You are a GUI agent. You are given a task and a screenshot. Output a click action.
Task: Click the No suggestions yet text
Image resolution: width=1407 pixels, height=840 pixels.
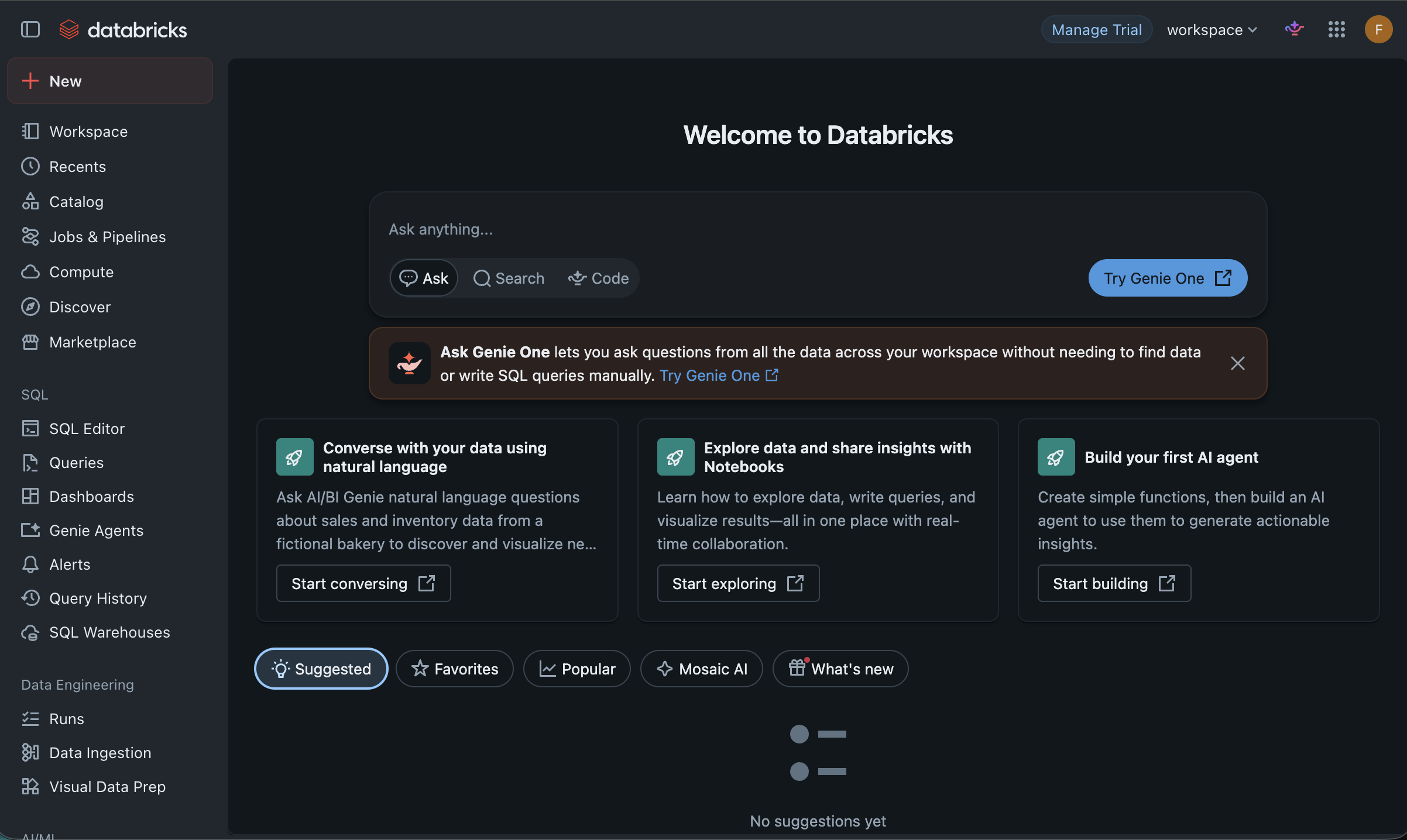[x=818, y=821]
